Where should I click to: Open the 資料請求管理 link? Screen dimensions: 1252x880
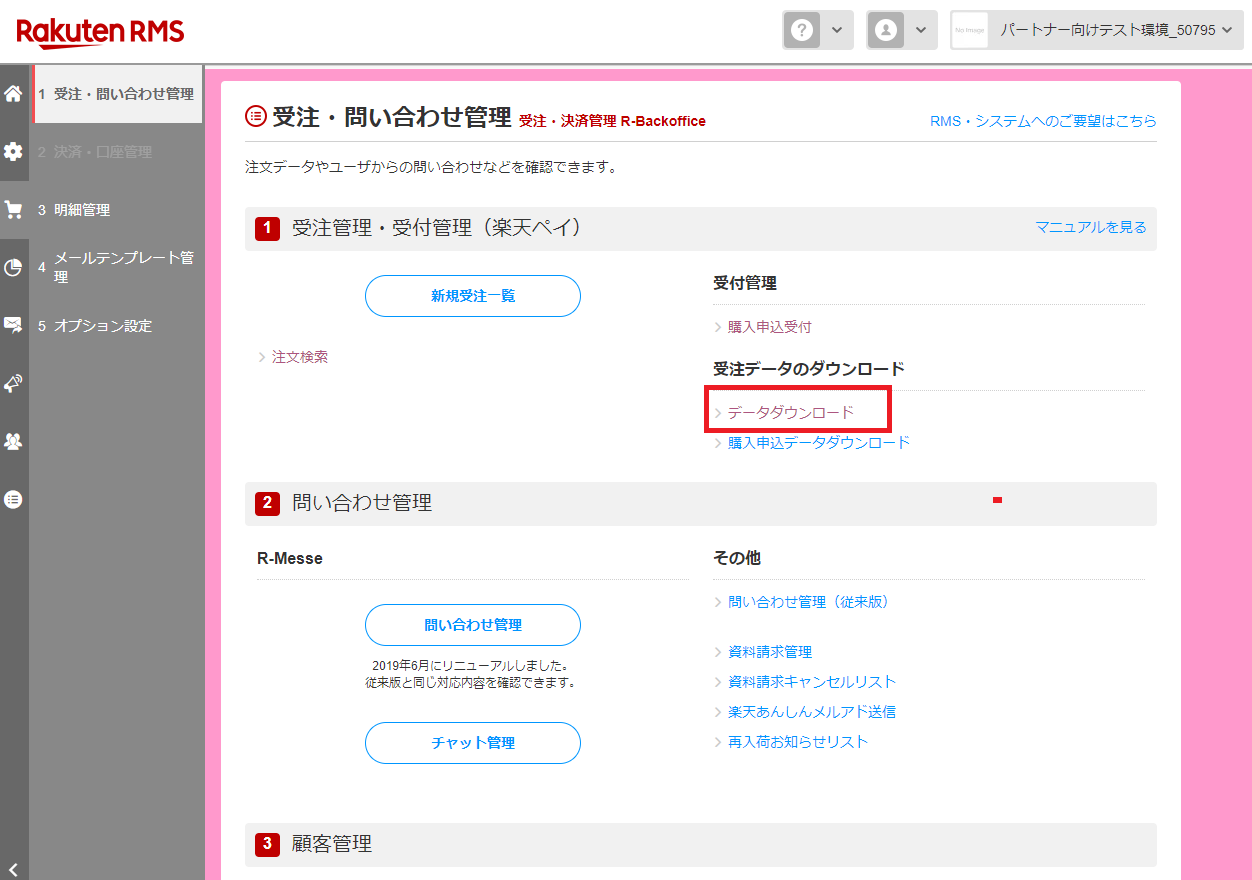pyautogui.click(x=770, y=652)
